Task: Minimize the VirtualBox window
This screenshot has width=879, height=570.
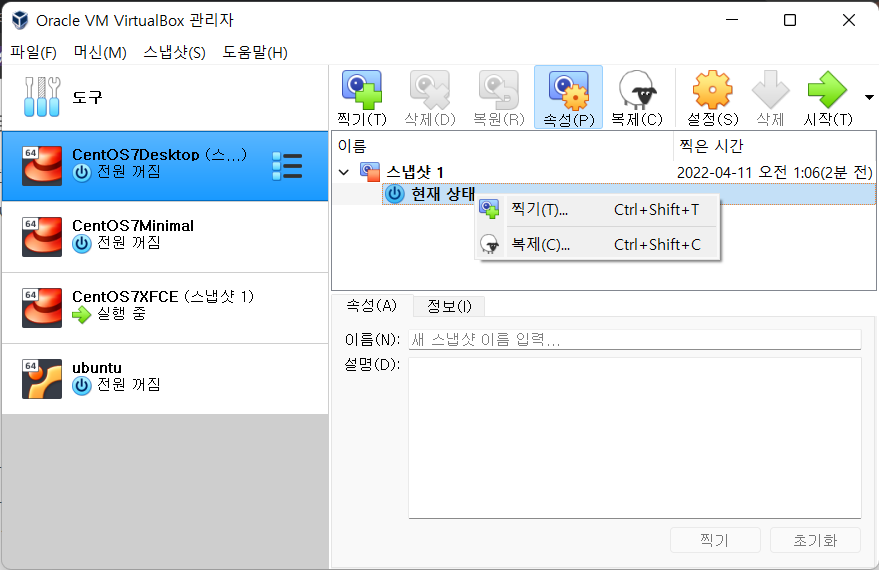Action: 732,20
